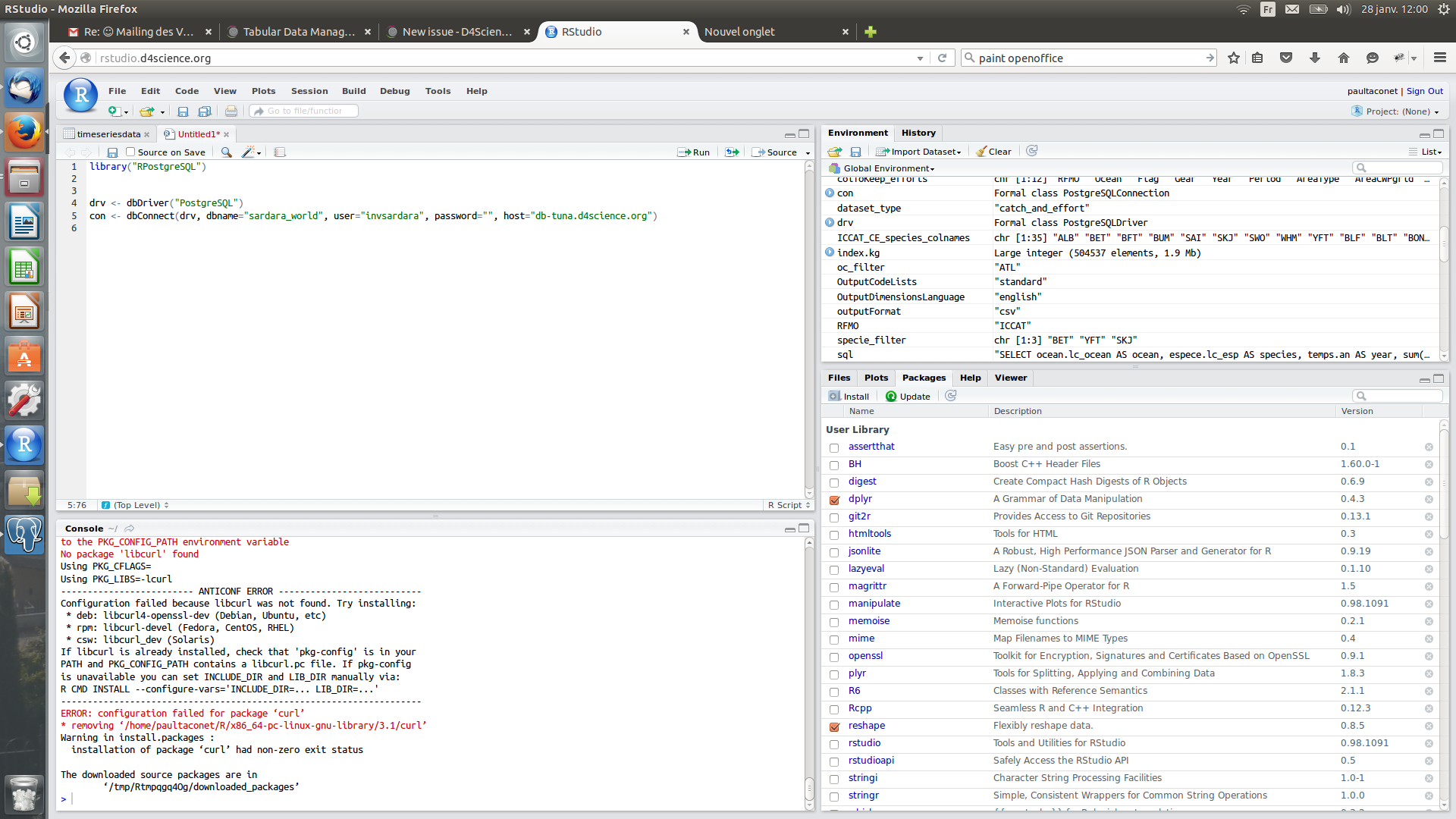Run the current line with Run button
The height and width of the screenshot is (819, 1456).
[x=694, y=152]
